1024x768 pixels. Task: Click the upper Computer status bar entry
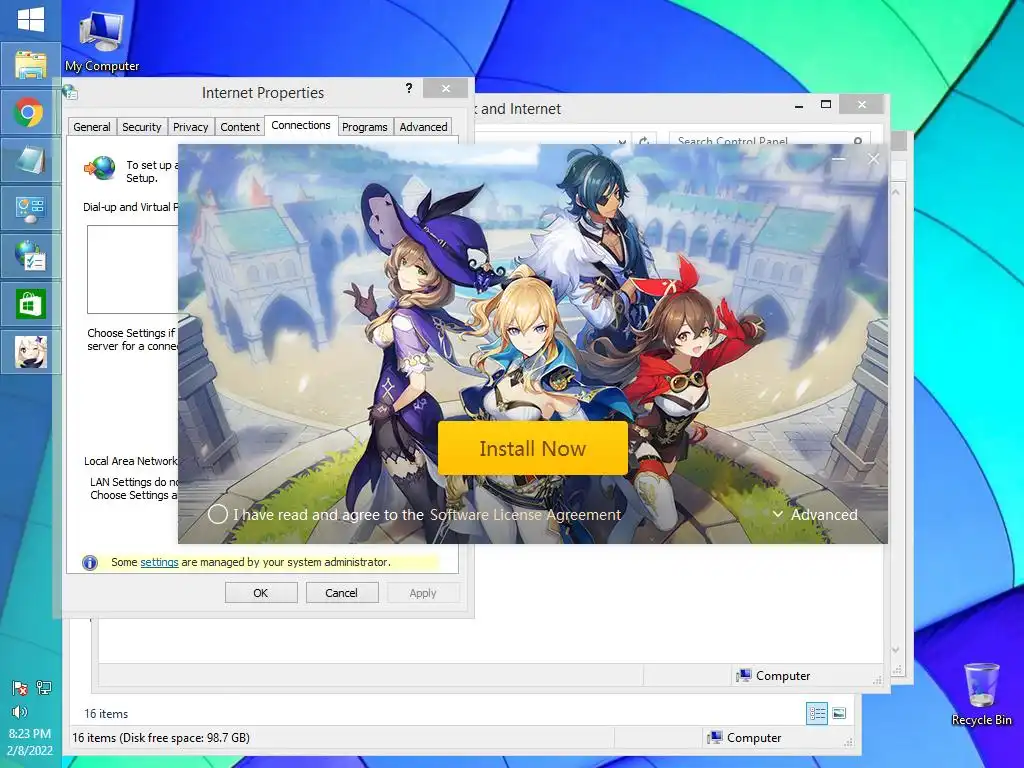click(774, 676)
